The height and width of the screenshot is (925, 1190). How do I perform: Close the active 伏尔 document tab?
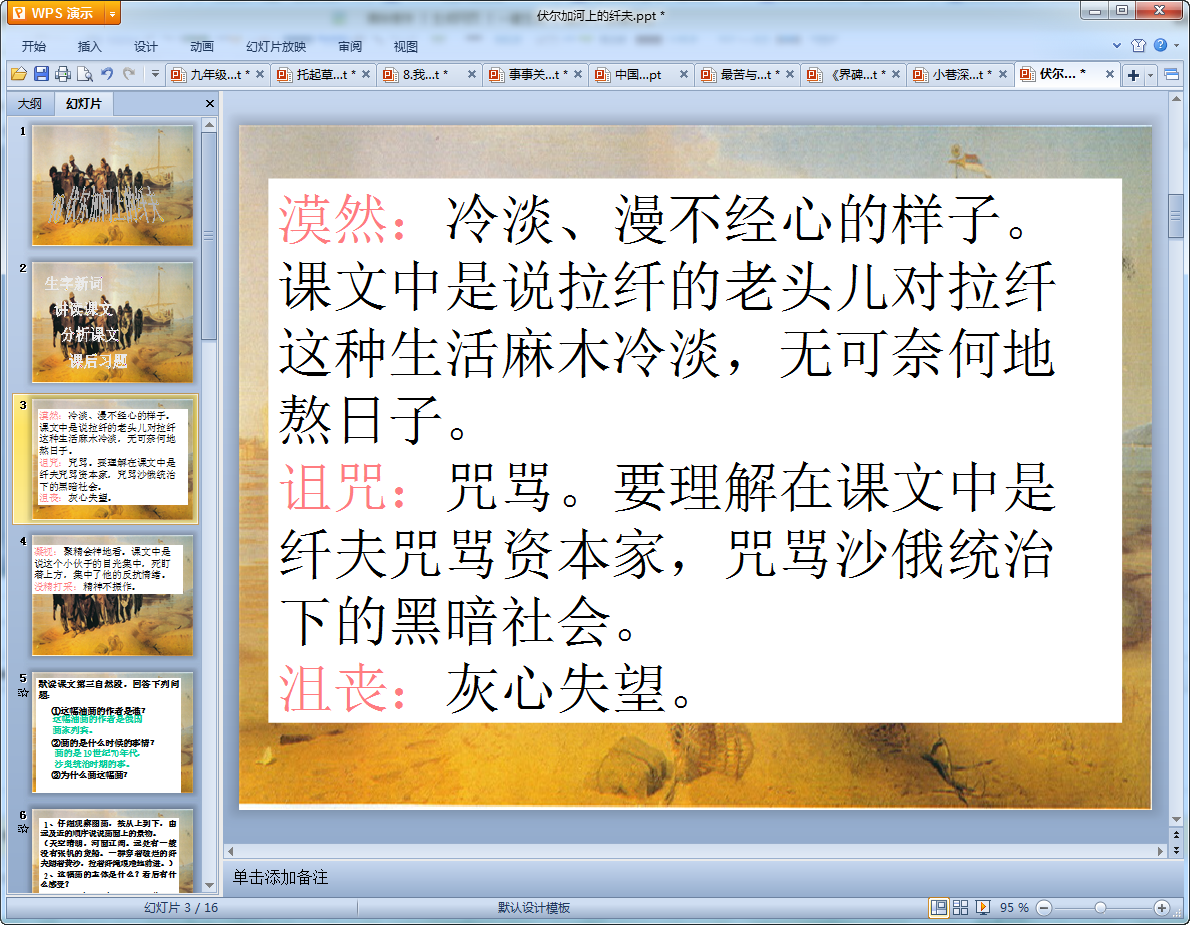coord(1110,74)
